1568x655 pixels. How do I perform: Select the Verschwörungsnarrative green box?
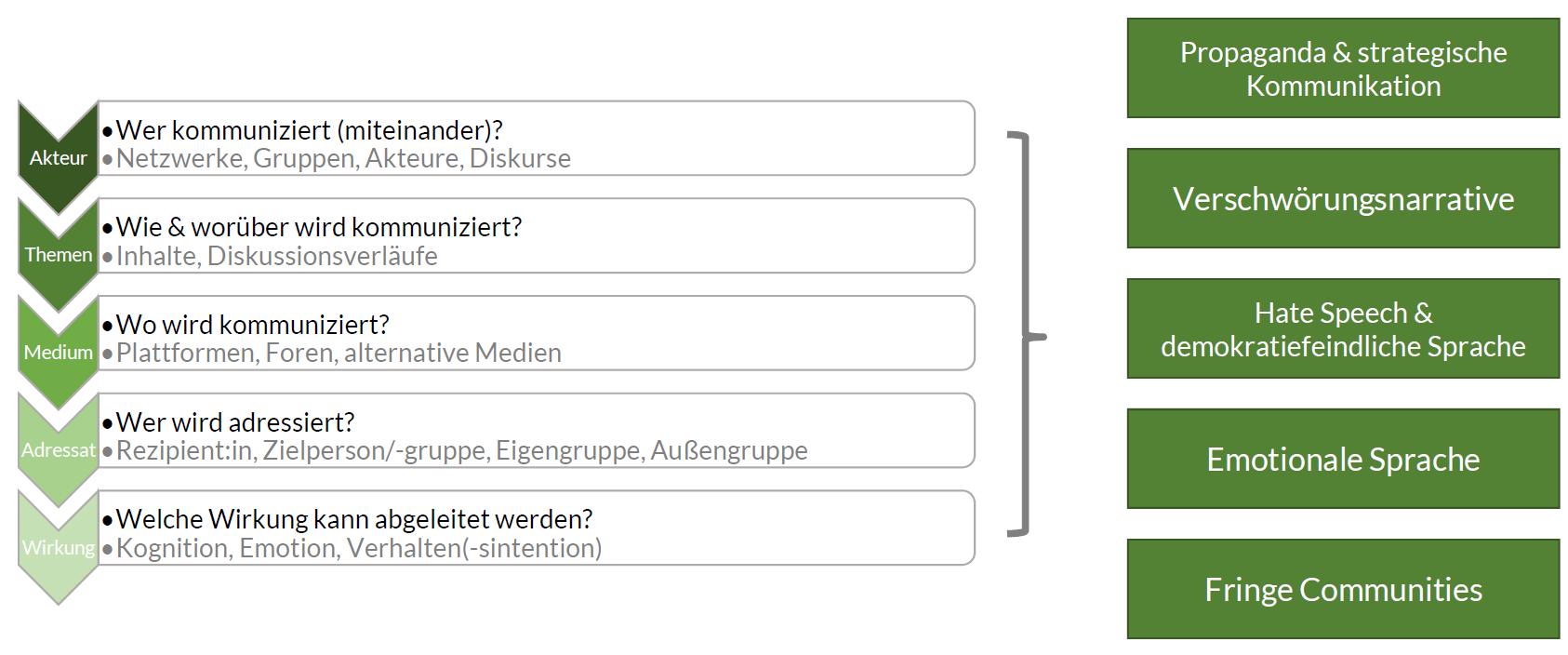(1343, 198)
